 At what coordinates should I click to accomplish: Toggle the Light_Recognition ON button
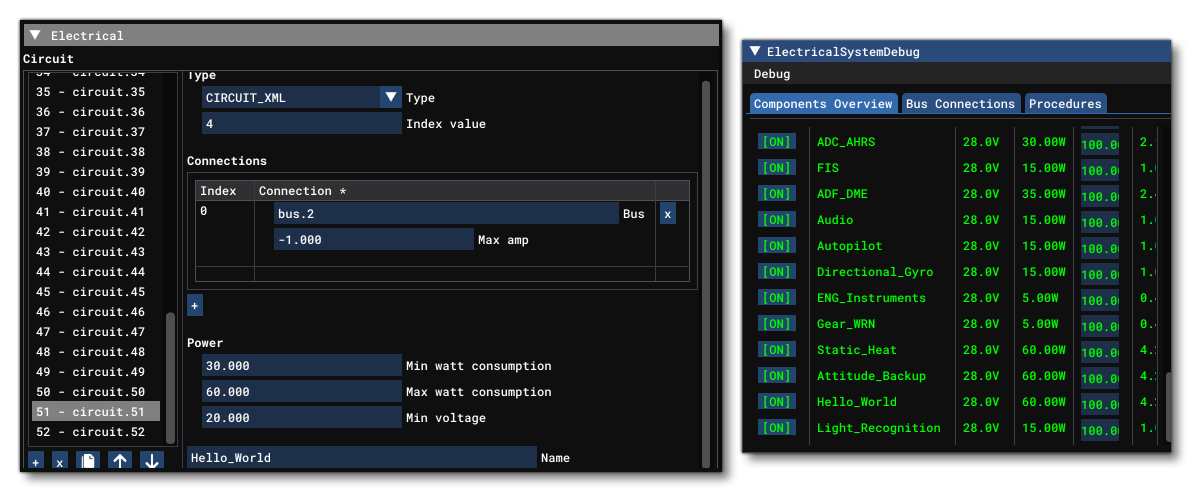776,428
